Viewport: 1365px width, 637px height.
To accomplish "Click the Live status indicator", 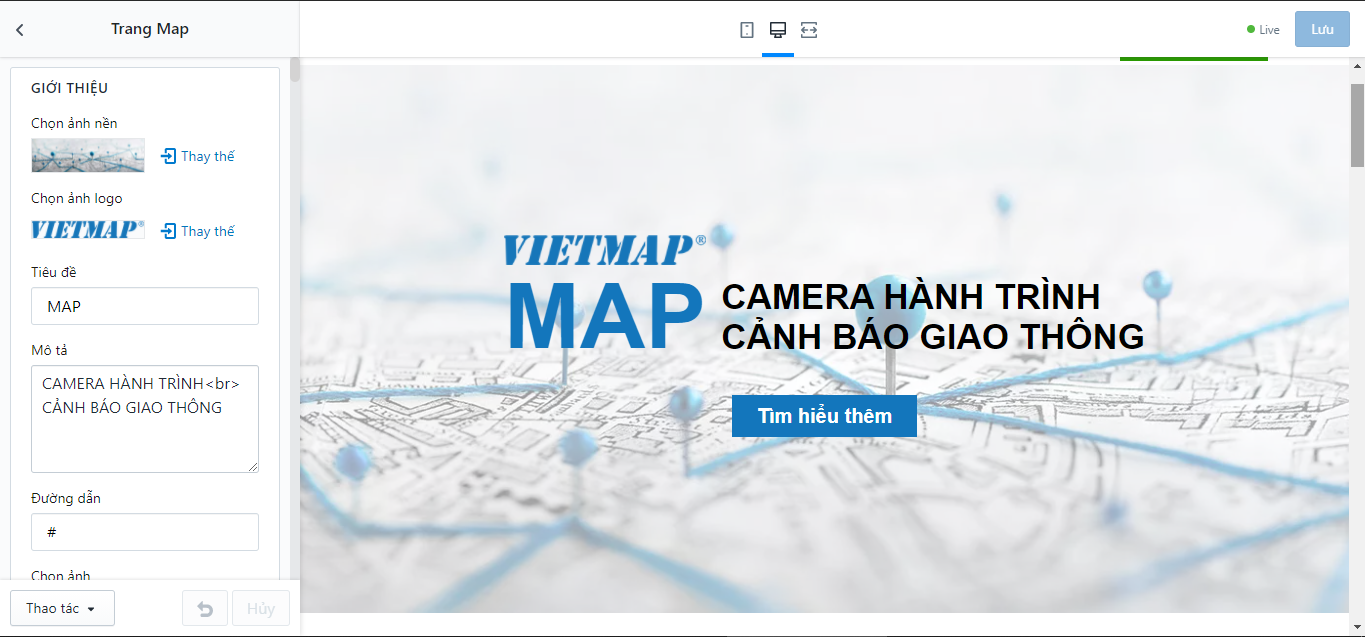I will coord(1263,30).
